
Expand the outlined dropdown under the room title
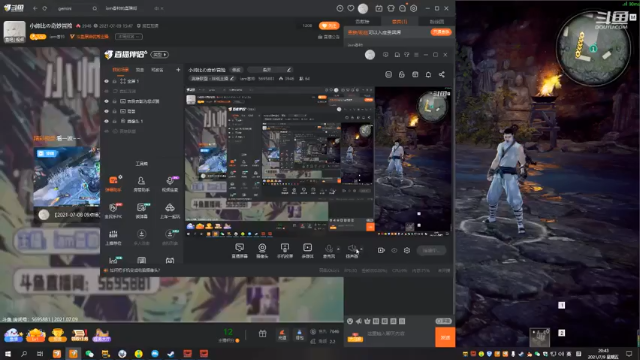(129, 37)
